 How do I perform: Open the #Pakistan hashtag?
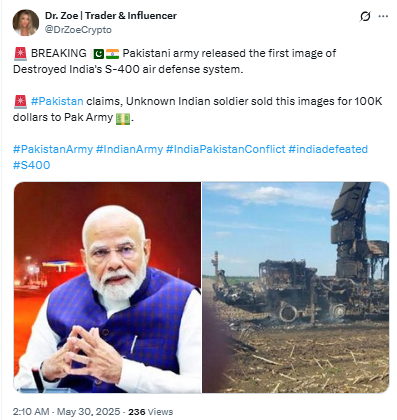click(57, 101)
